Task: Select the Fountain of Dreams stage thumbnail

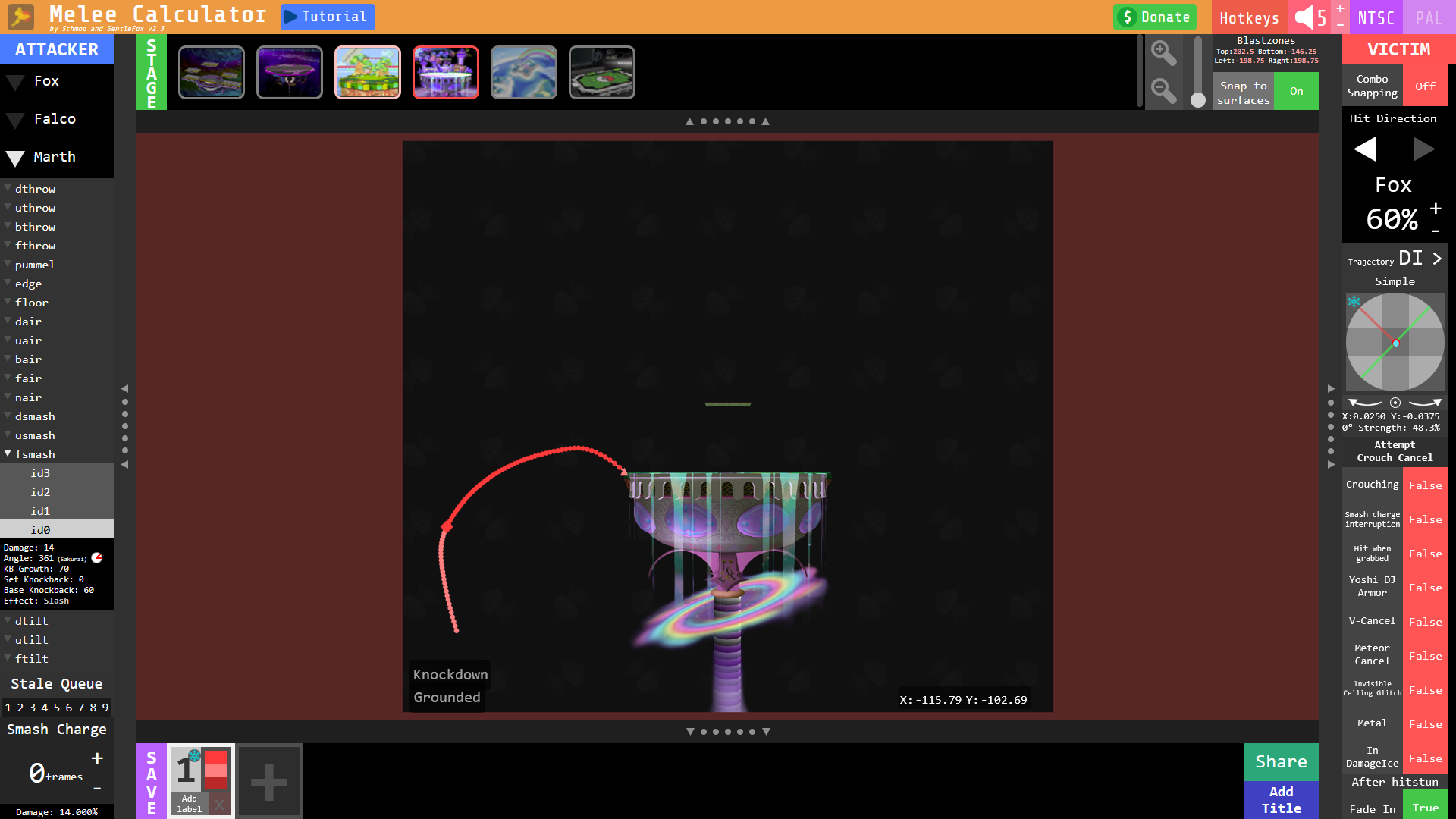Action: click(446, 72)
